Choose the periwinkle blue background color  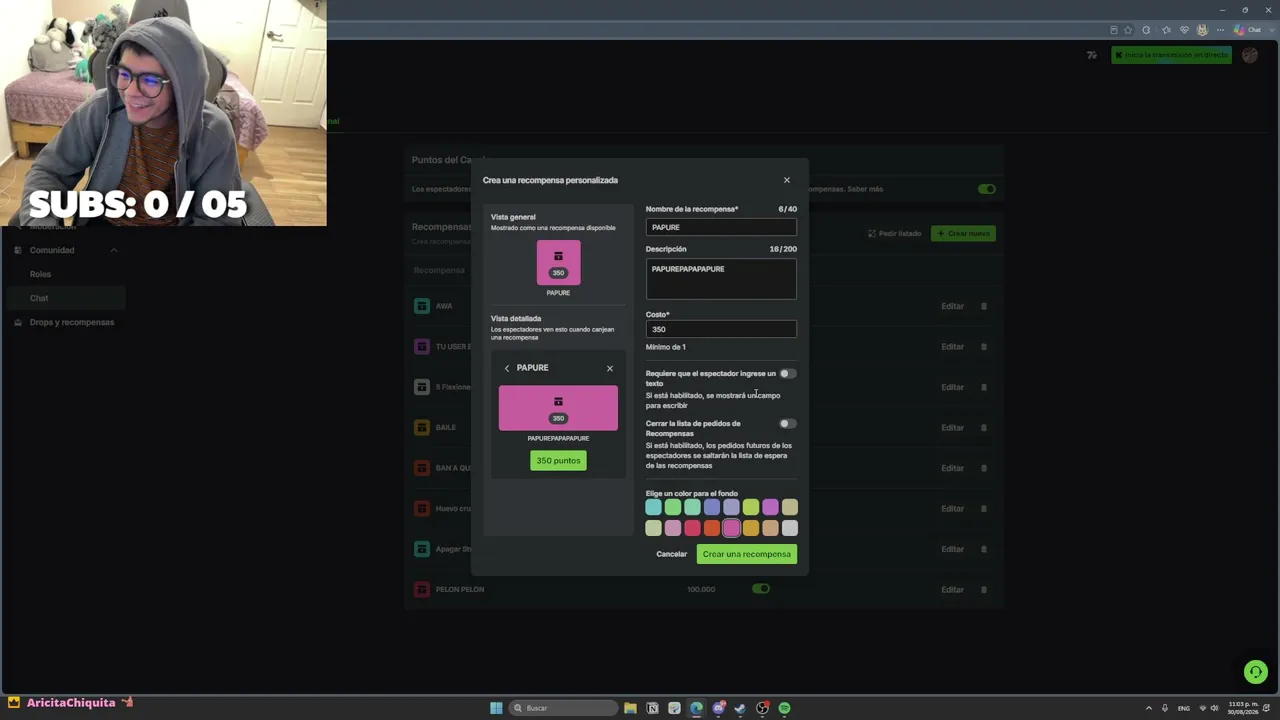coord(712,508)
